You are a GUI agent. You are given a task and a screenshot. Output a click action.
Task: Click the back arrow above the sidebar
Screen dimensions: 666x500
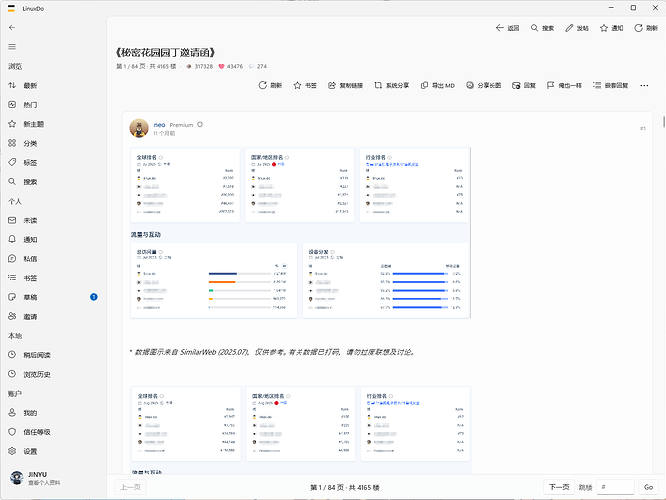click(12, 28)
